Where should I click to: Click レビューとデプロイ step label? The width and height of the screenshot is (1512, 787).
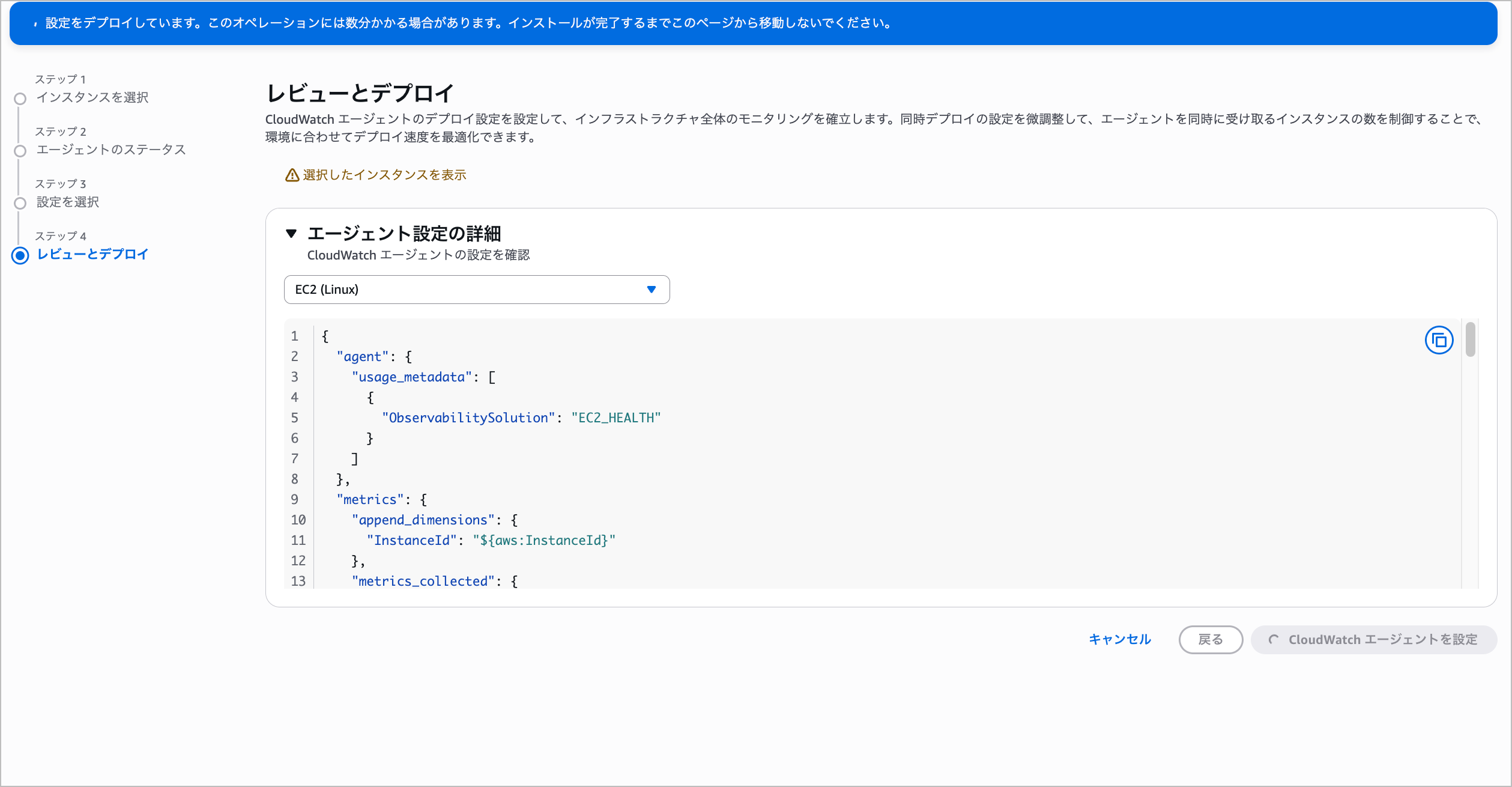point(92,254)
